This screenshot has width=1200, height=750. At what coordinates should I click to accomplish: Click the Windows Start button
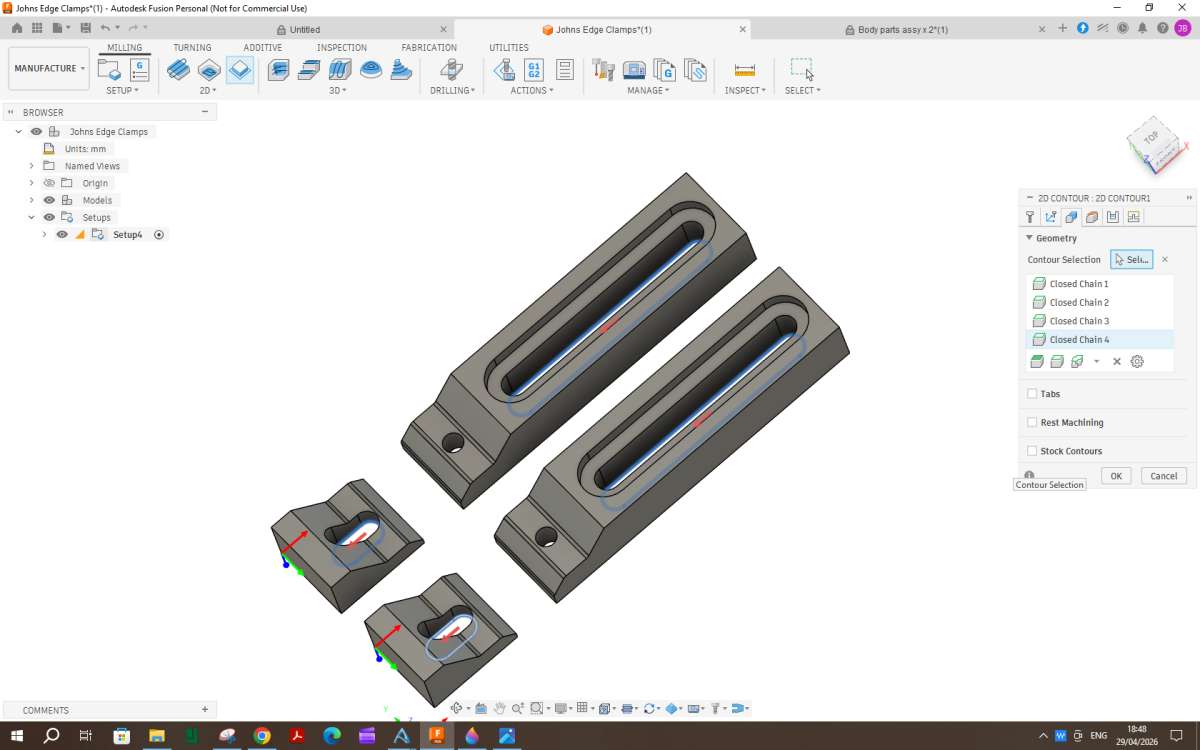point(17,736)
